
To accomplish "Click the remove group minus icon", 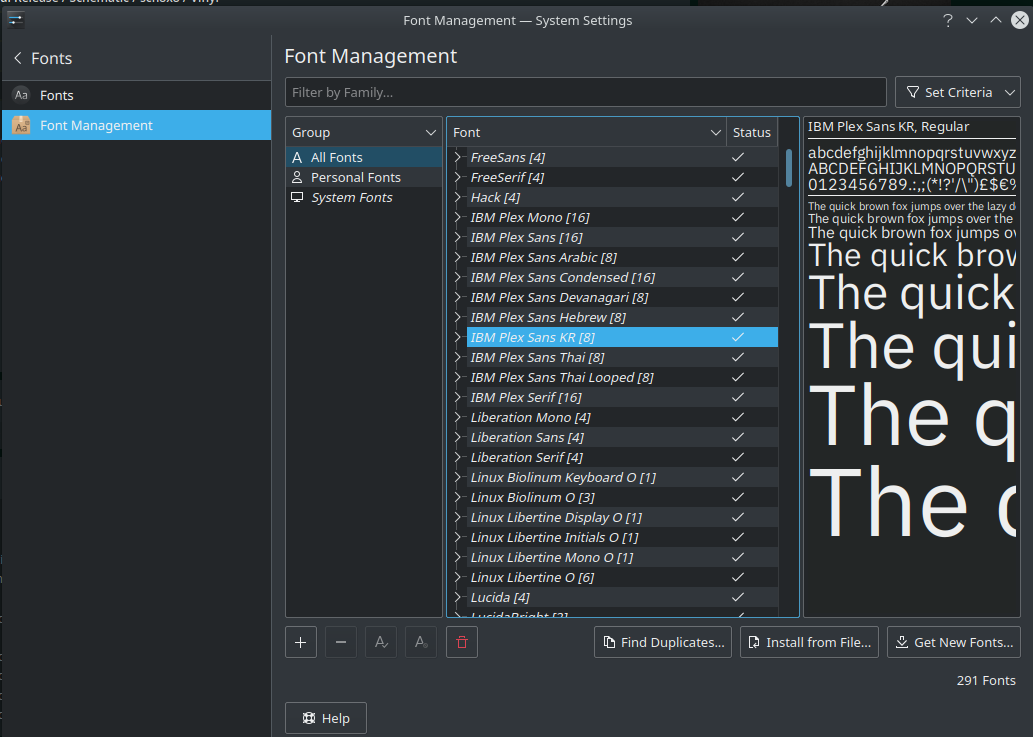I will point(341,642).
